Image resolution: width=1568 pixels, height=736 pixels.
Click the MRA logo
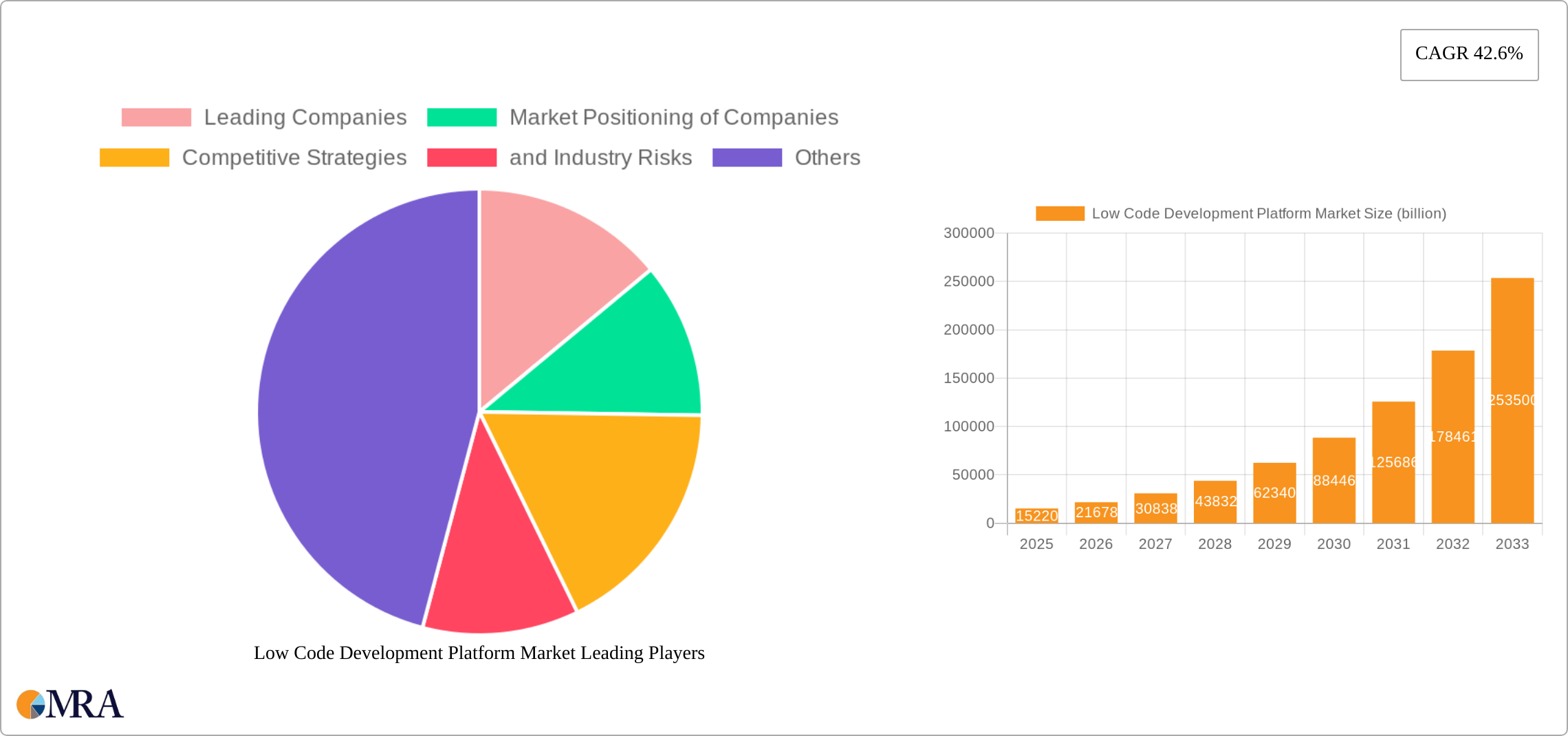pyautogui.click(x=69, y=704)
